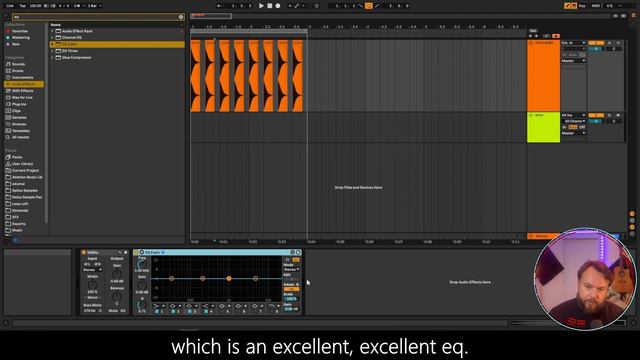
Task: Select the Samples category
Action: 19,118
